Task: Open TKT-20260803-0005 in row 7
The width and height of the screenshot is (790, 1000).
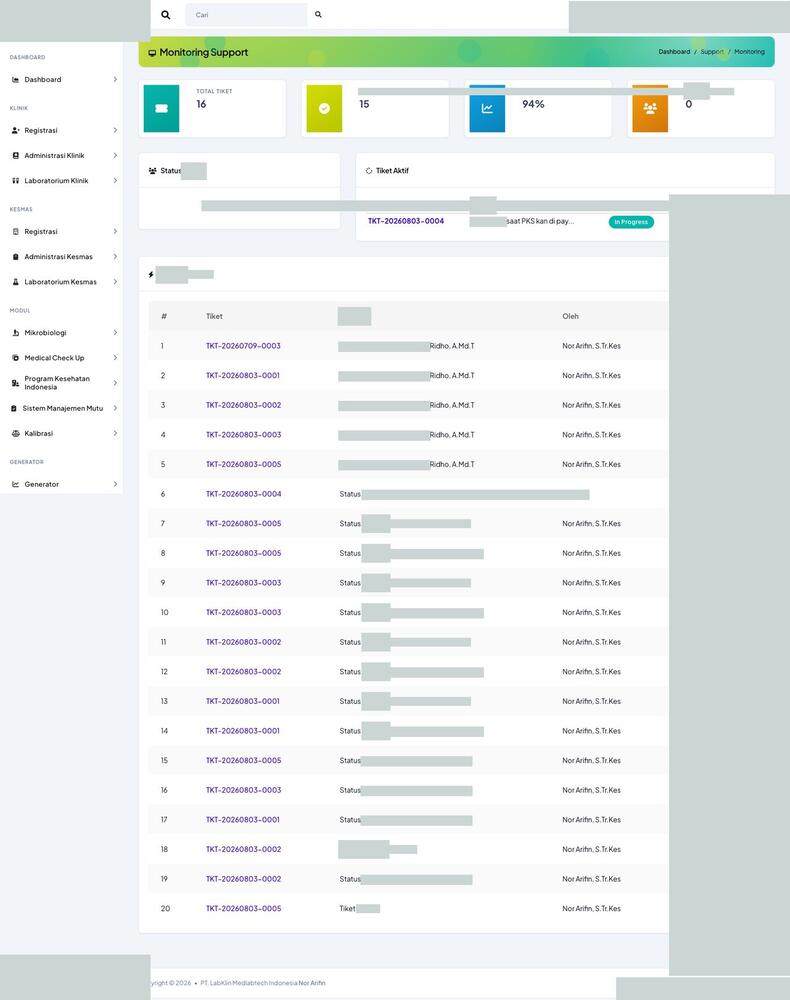Action: point(243,524)
